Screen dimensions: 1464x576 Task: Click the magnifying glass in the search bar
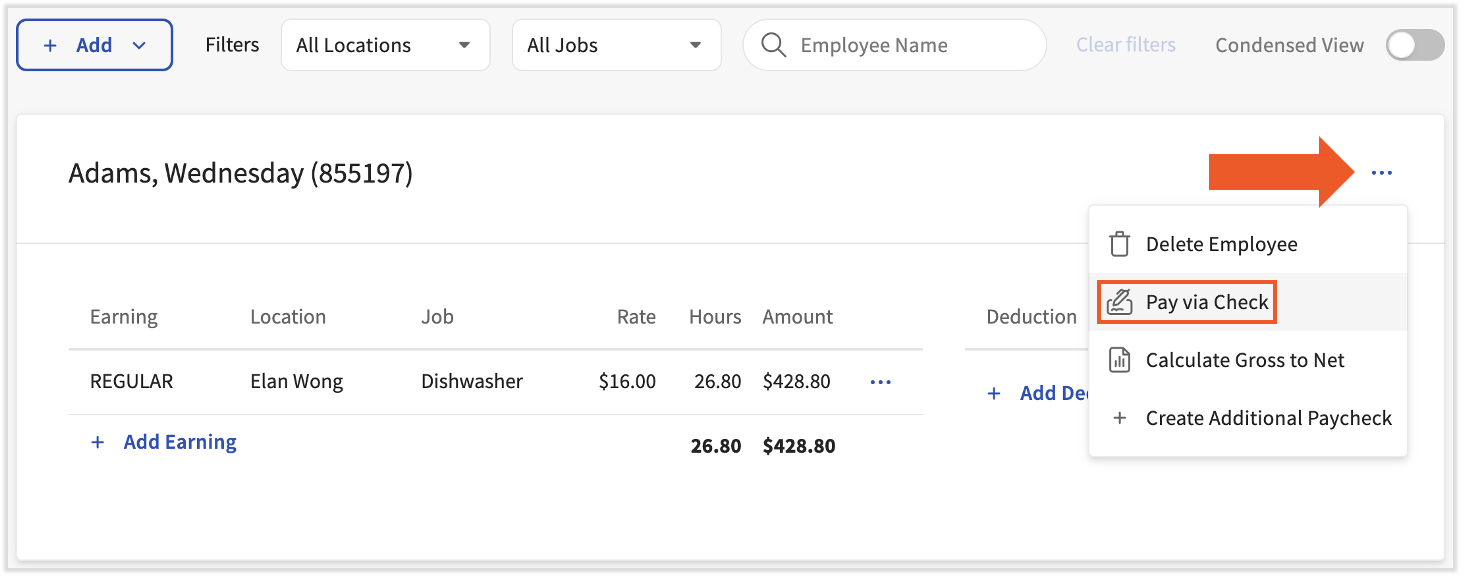(x=773, y=45)
